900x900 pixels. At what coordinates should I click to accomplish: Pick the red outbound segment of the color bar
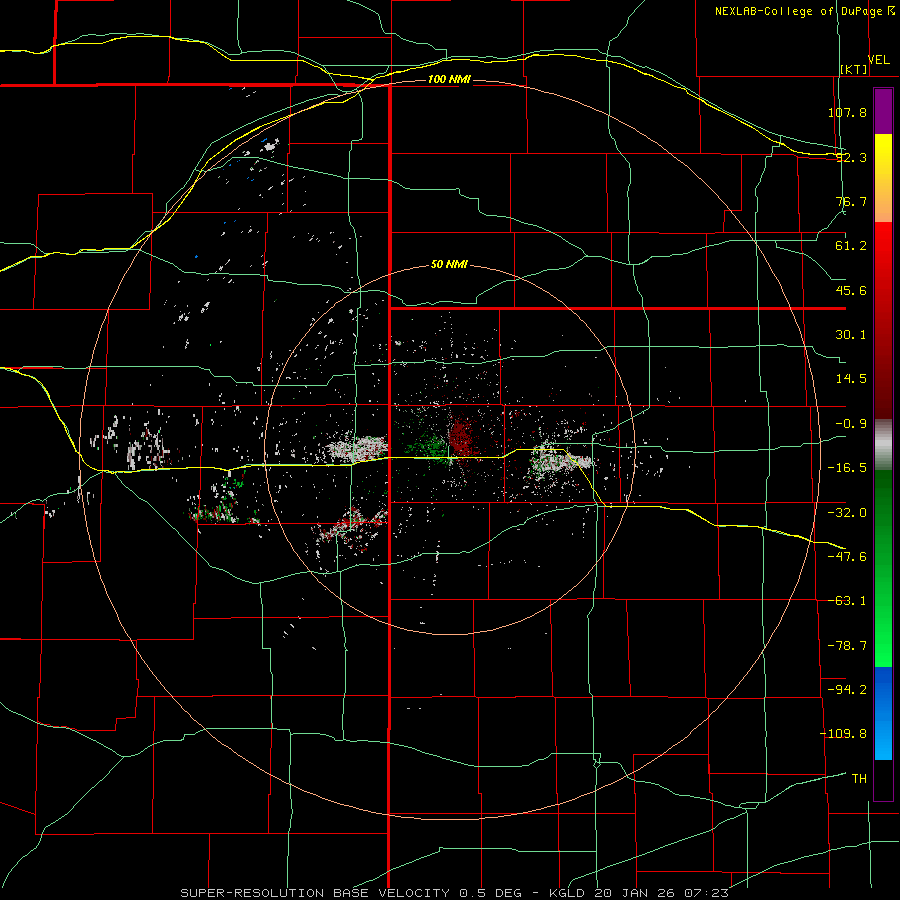click(883, 320)
